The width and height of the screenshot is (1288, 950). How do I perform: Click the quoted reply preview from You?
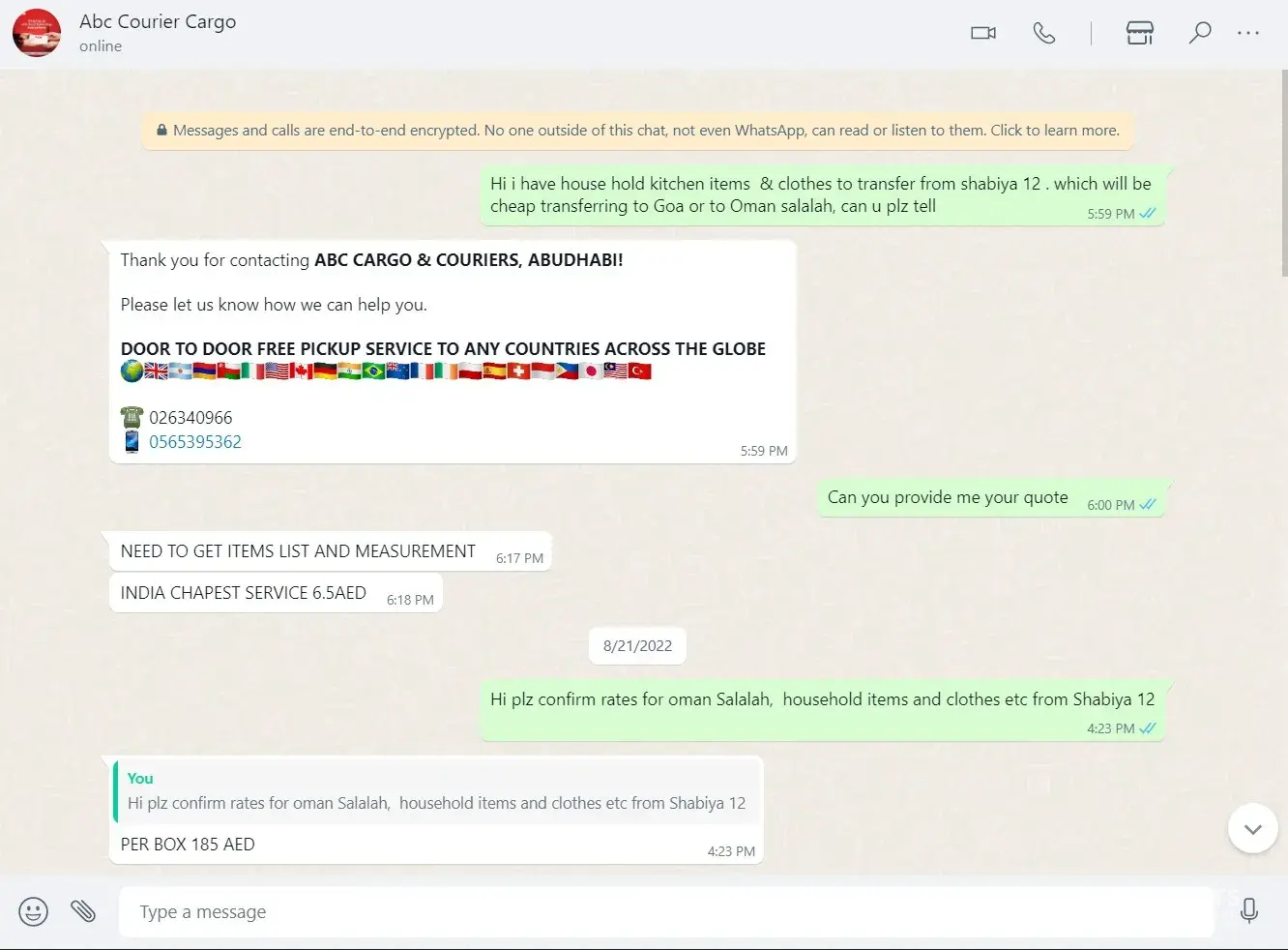(436, 792)
